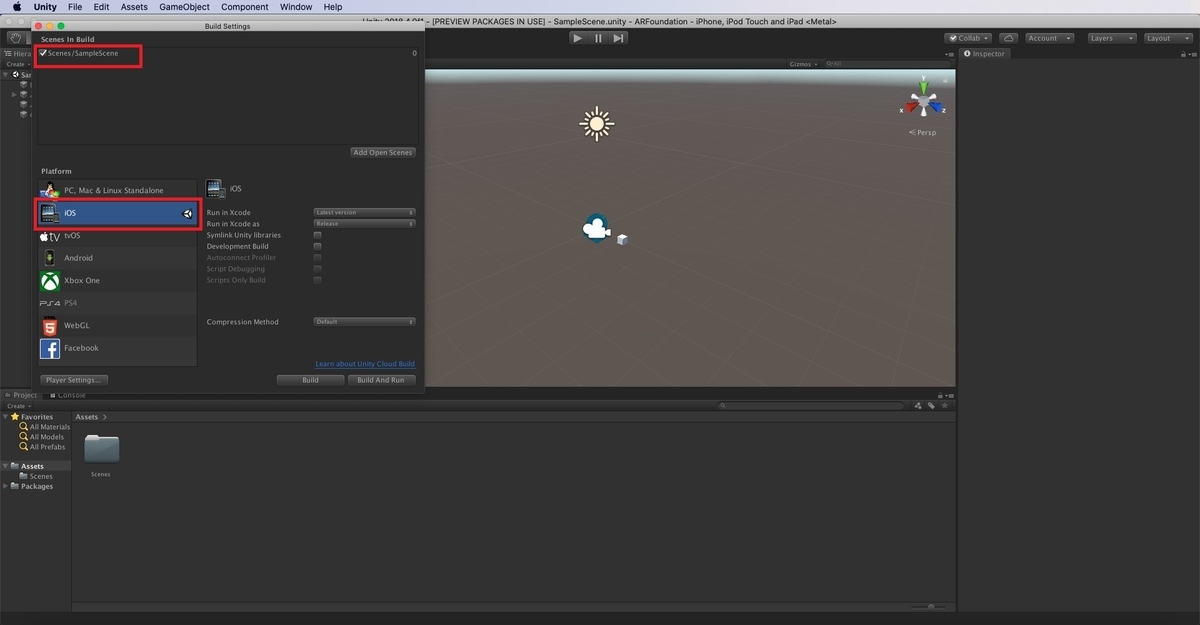Click the Add Open Scenes button
Image resolution: width=1200 pixels, height=625 pixels.
(383, 152)
